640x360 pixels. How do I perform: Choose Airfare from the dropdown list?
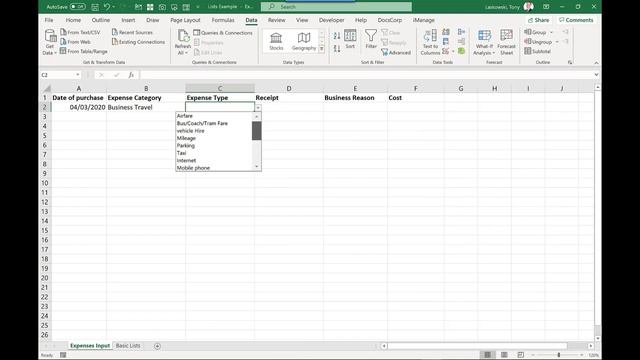click(x=214, y=116)
